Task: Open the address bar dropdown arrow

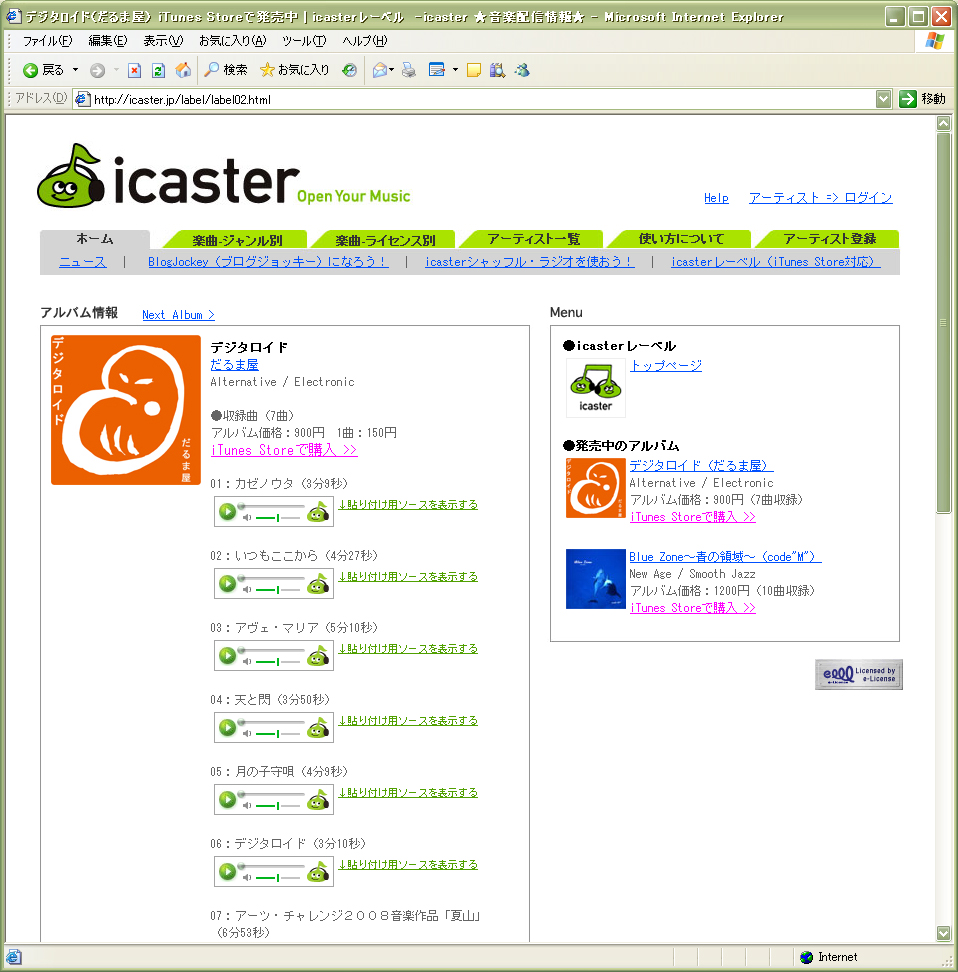Action: point(884,99)
